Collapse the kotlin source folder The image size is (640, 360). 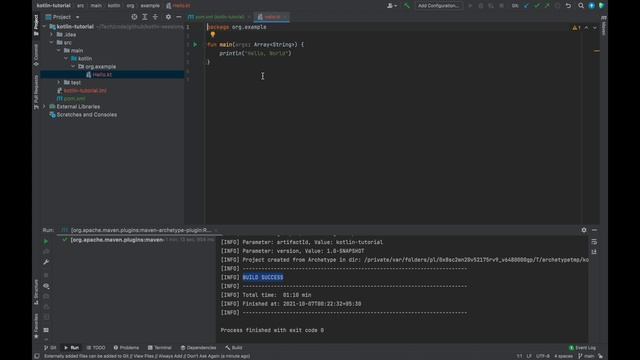66,58
